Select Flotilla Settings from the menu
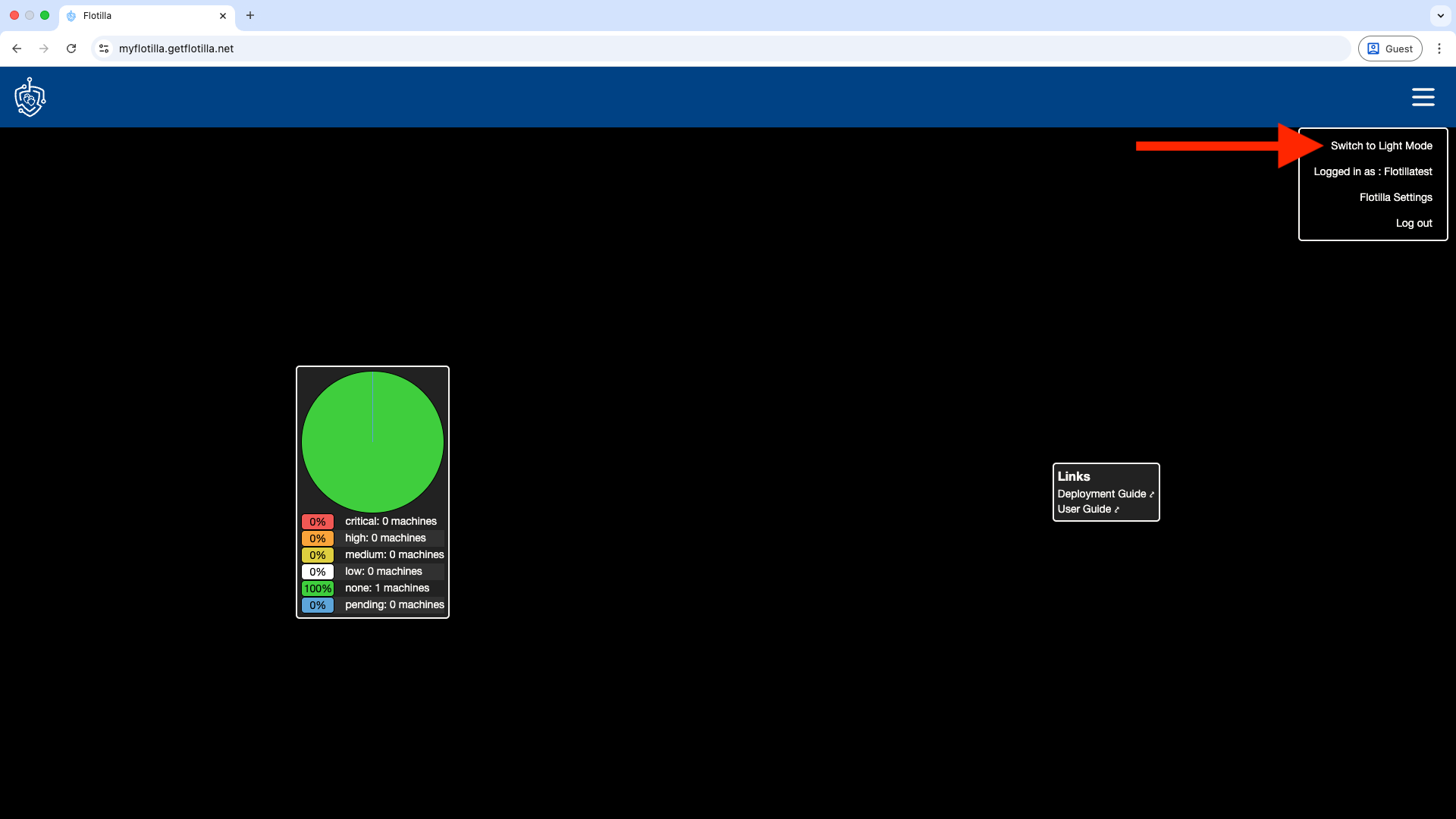 [1395, 197]
